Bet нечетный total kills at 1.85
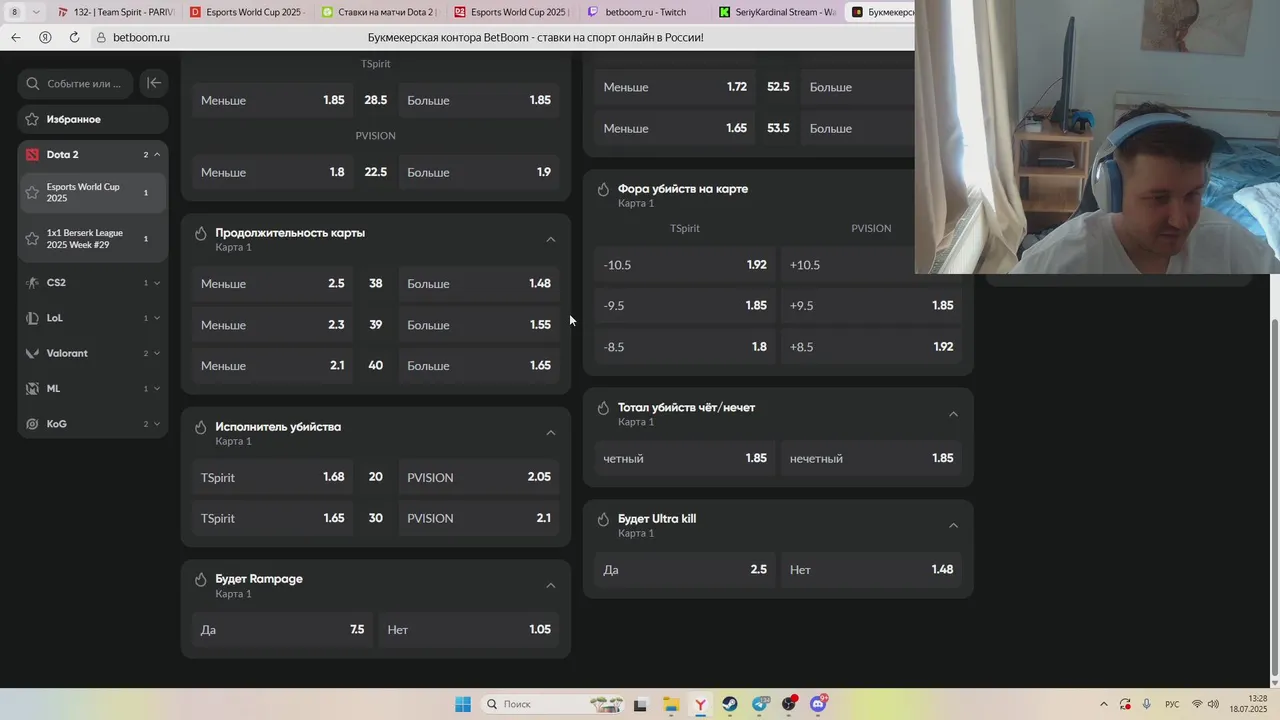Screen dimensions: 1280x720 pyautogui.click(x=871, y=459)
